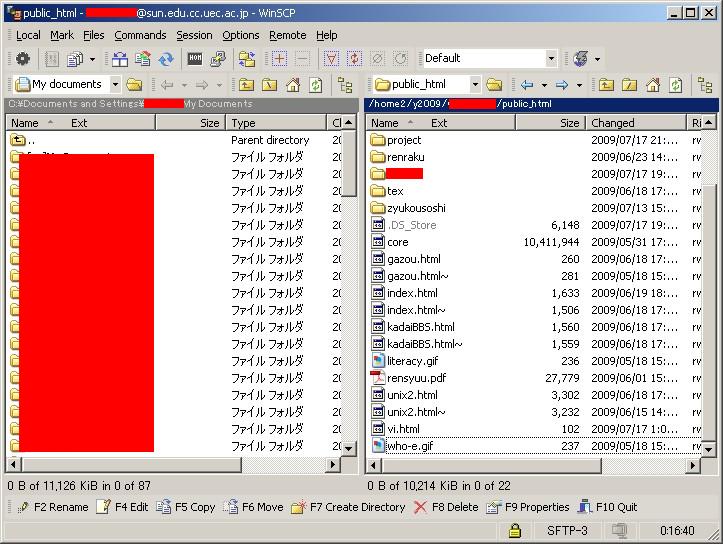Open the Options menu
The image size is (723, 544).
241,35
